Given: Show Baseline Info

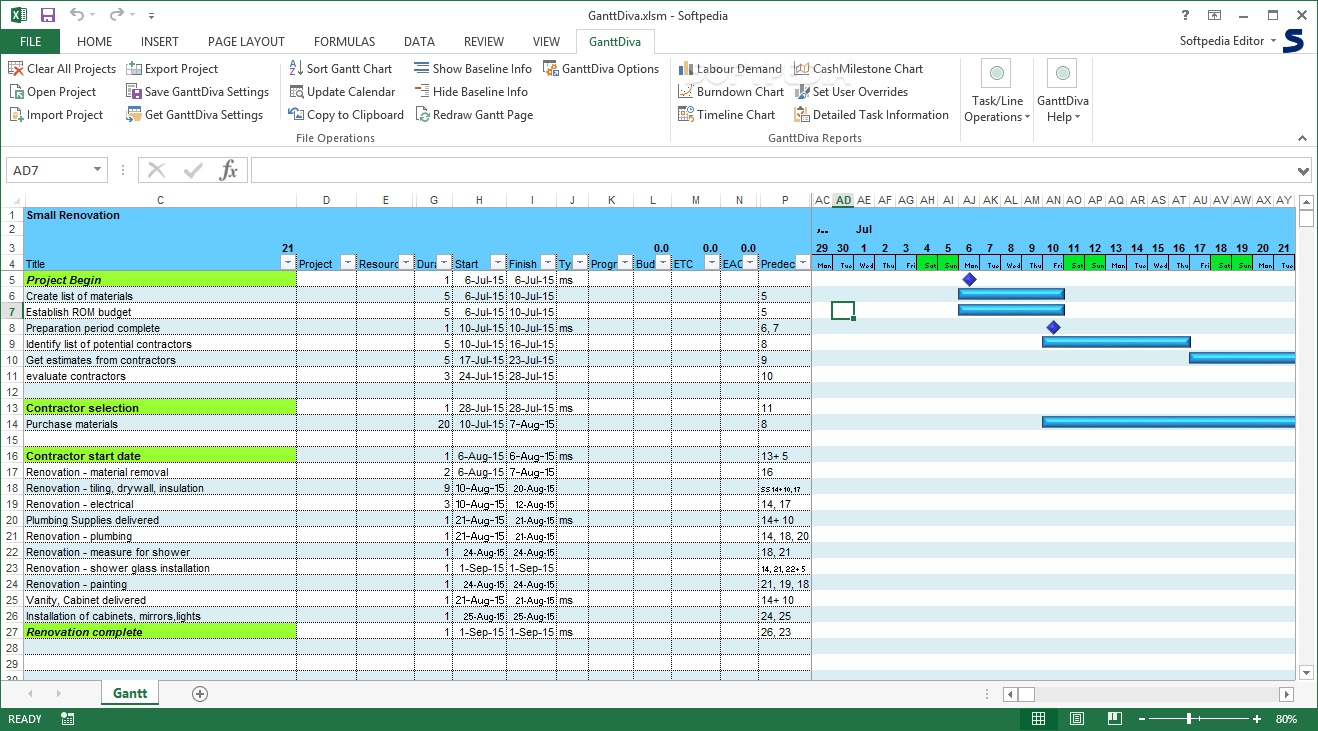Looking at the screenshot, I should click(473, 69).
